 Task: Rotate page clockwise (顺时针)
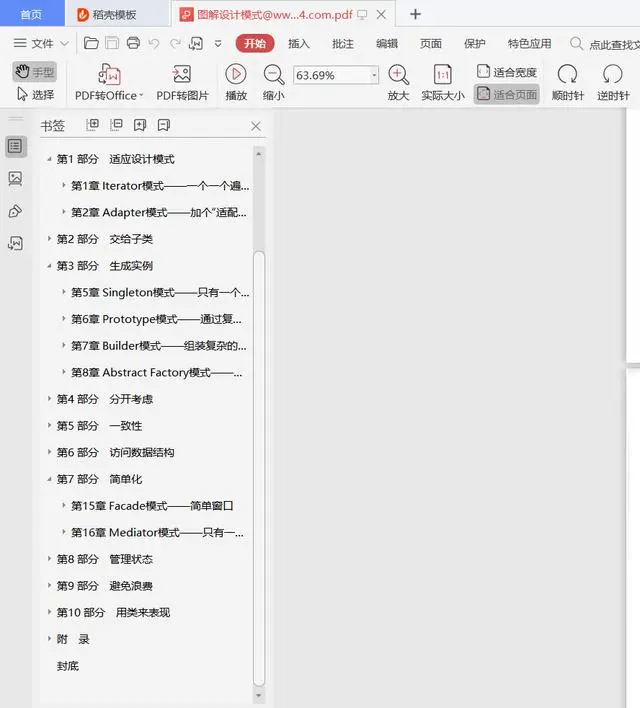click(568, 82)
